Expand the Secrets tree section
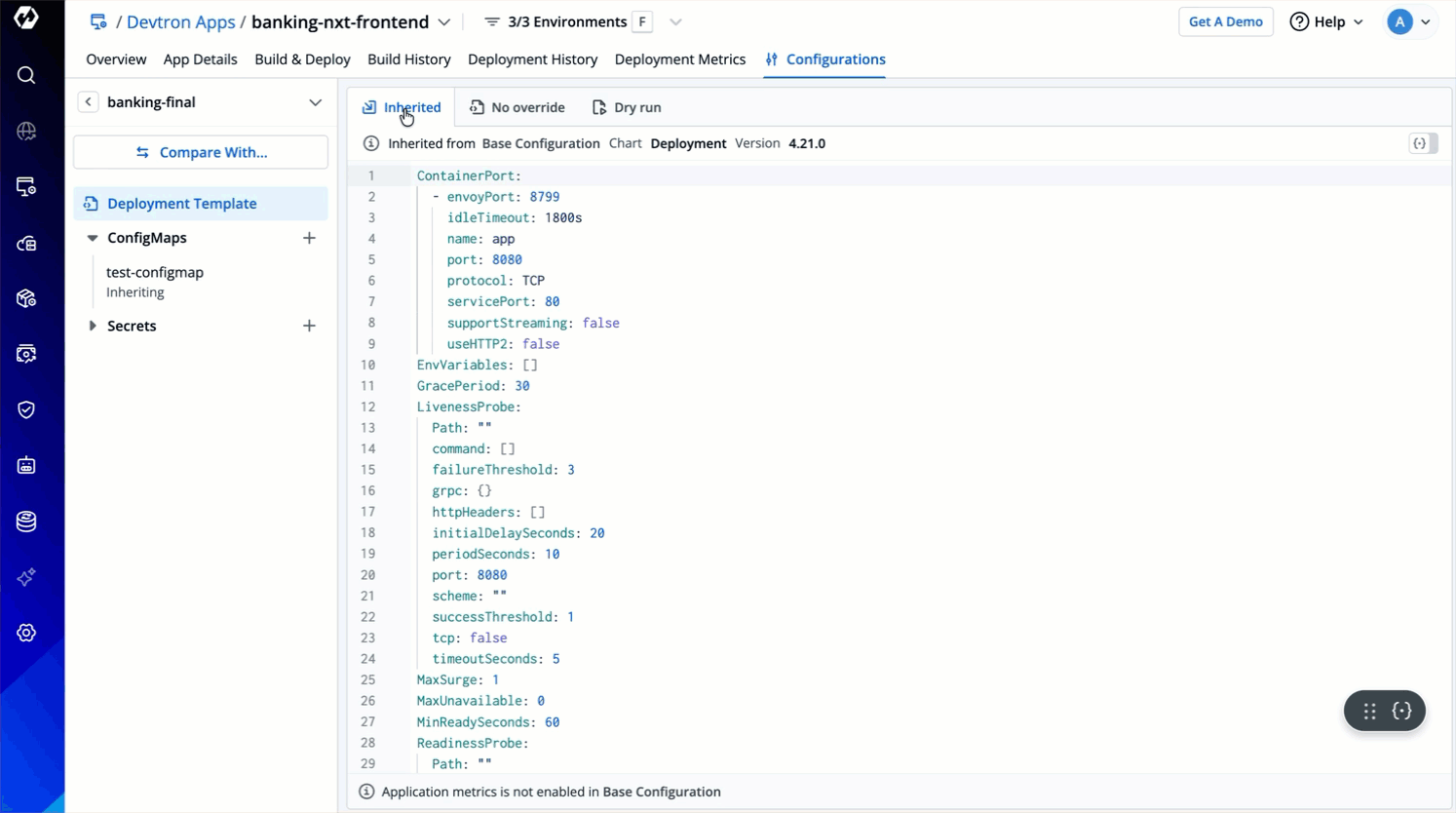The height and width of the screenshot is (813, 1456). pyautogui.click(x=93, y=326)
